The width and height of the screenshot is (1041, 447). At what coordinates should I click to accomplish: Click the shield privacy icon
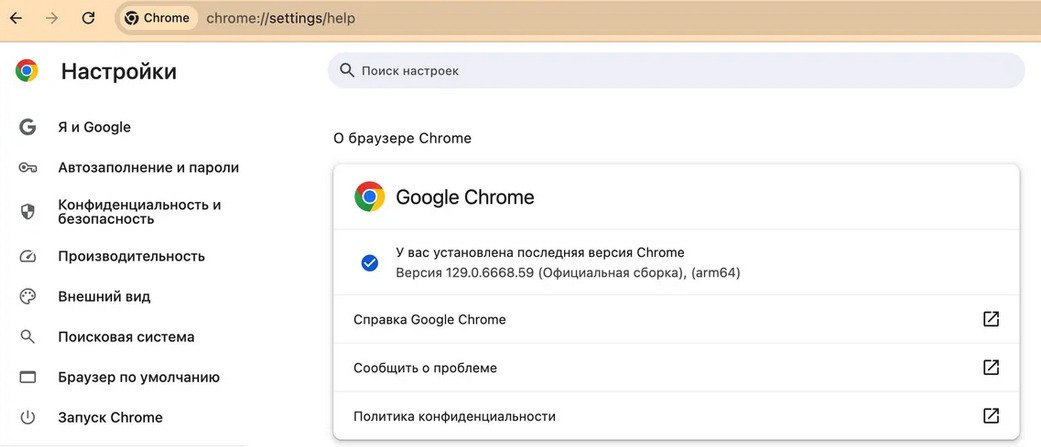click(27, 212)
